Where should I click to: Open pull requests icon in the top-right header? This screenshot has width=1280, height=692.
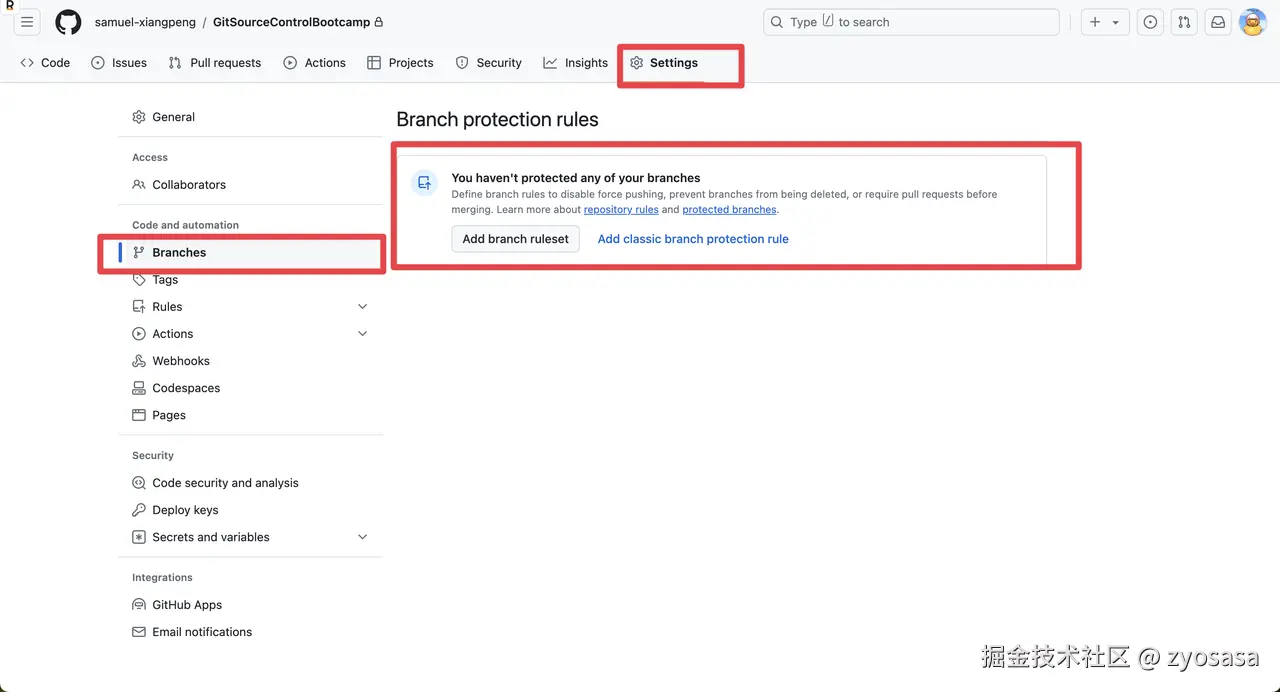1184,22
